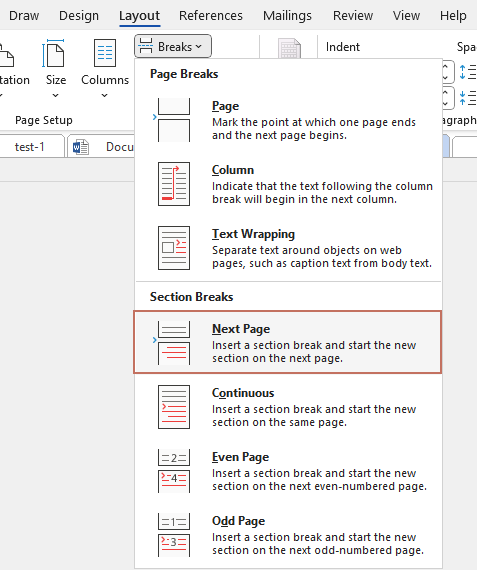Screen dimensions: 477x570
Task: Collapse the Breaks dropdown button
Action: [x=173, y=46]
